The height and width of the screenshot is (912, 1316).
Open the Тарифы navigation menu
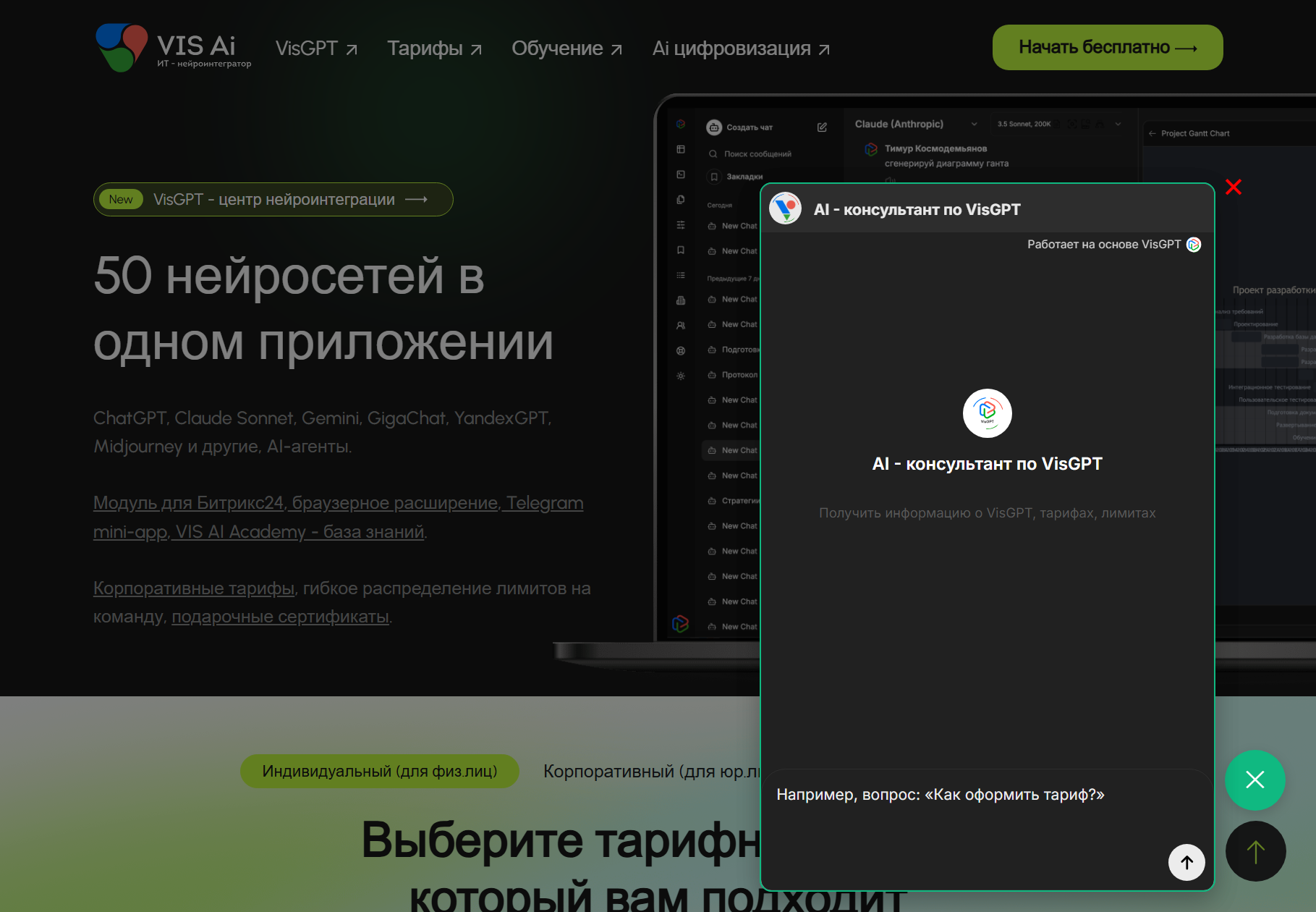click(434, 48)
